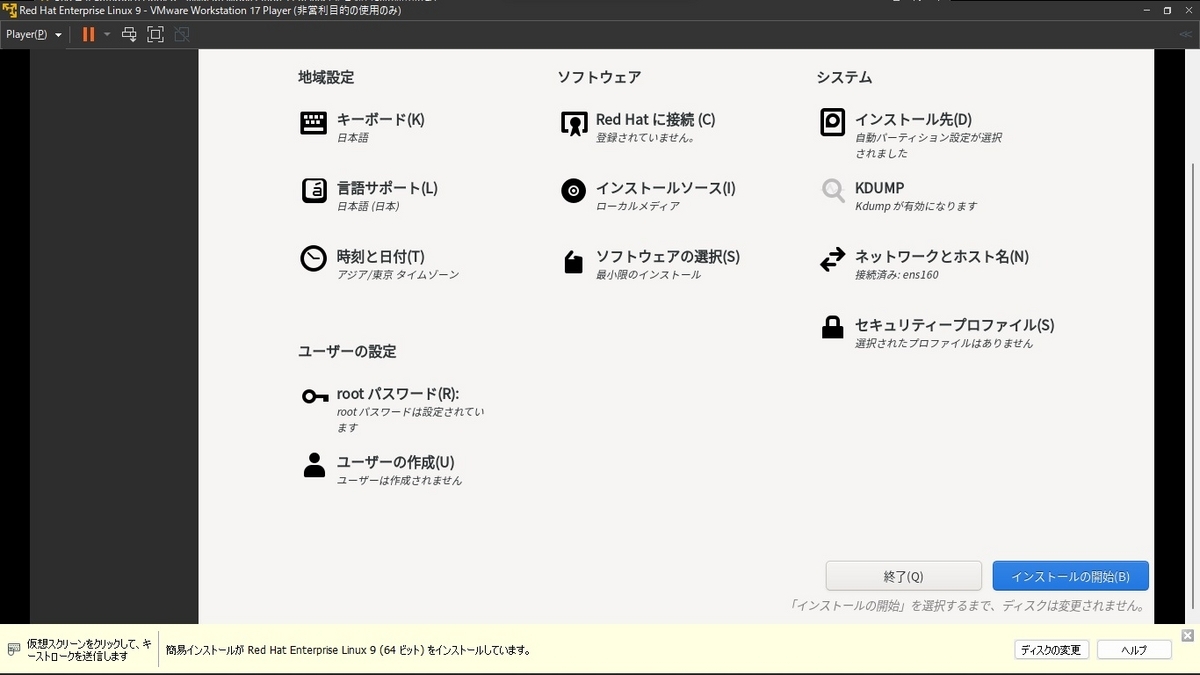Click the ユーザーは作成されません text
This screenshot has height=675, width=1200.
(399, 481)
